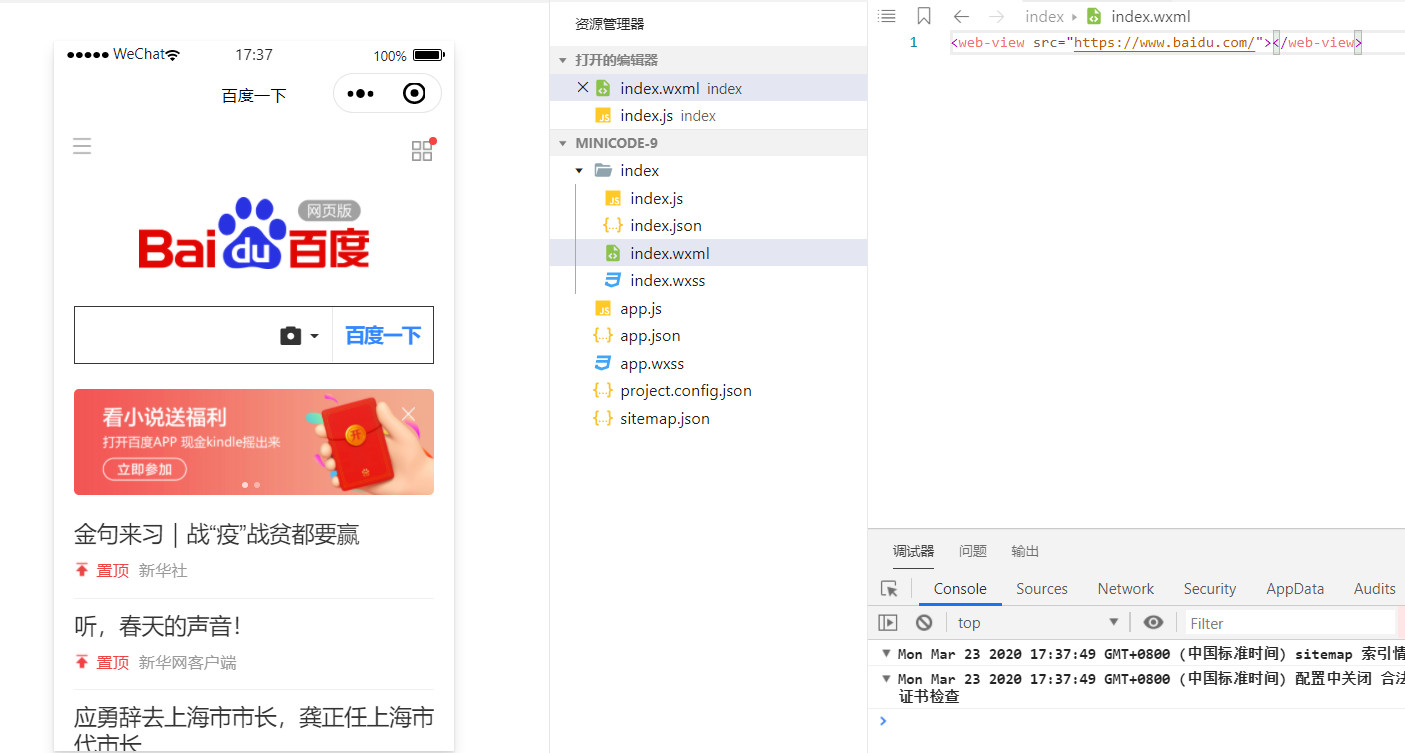The width and height of the screenshot is (1405, 753).
Task: Open the camera search dropdown arrow
Action: pyautogui.click(x=314, y=337)
